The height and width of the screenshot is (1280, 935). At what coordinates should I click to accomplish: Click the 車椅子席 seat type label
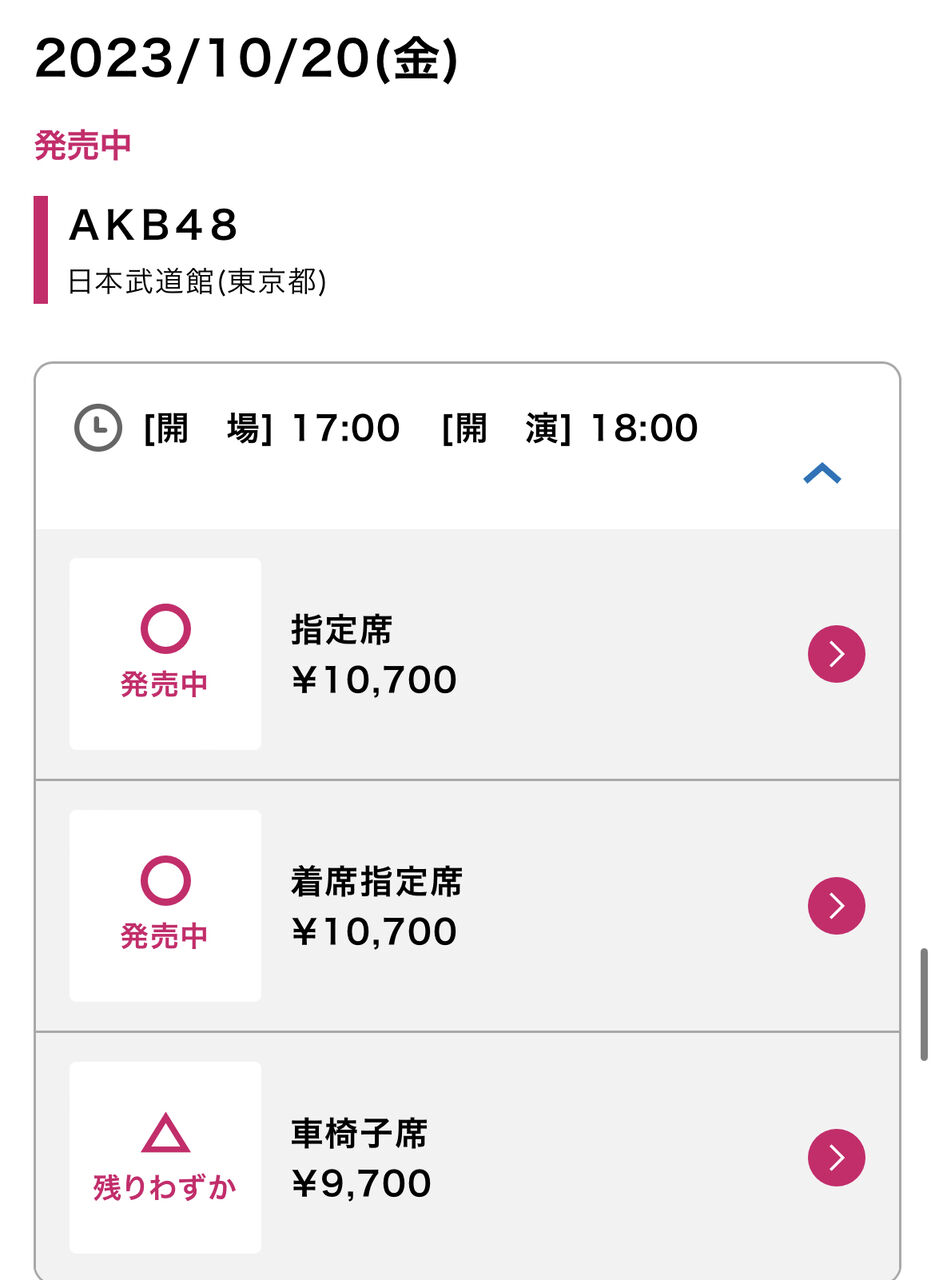359,1134
